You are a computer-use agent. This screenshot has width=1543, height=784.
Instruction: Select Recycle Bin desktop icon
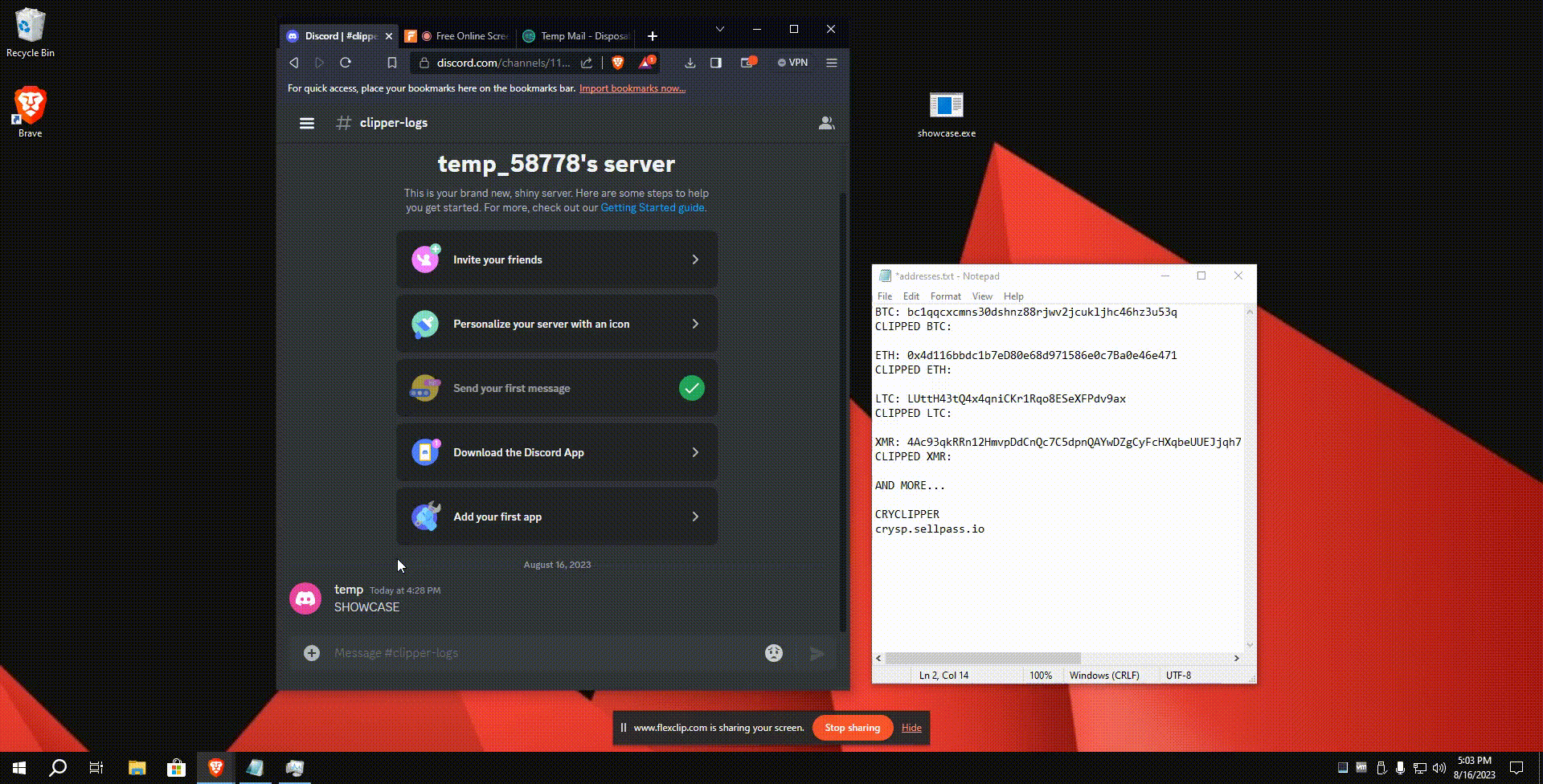[31, 33]
